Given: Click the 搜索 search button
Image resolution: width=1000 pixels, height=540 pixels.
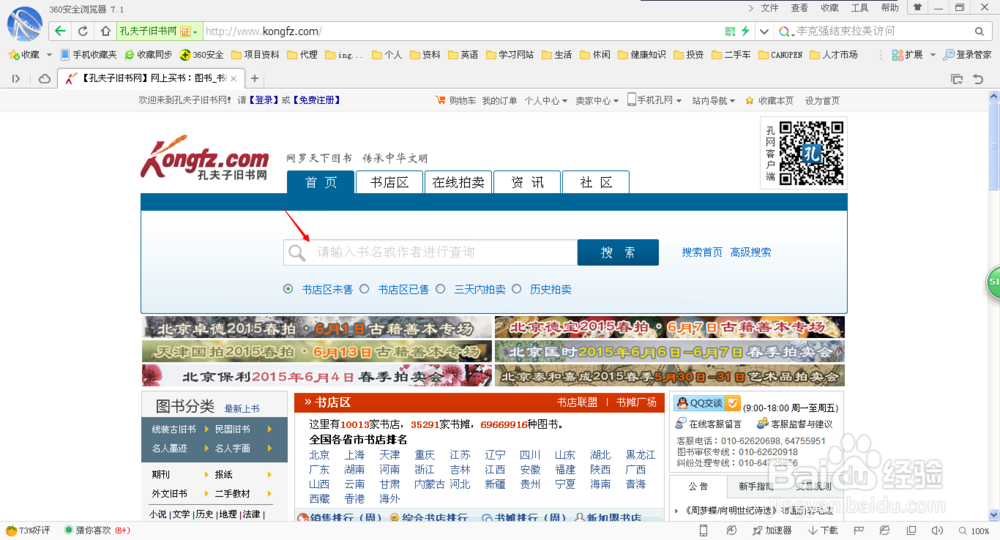Looking at the screenshot, I should 618,252.
